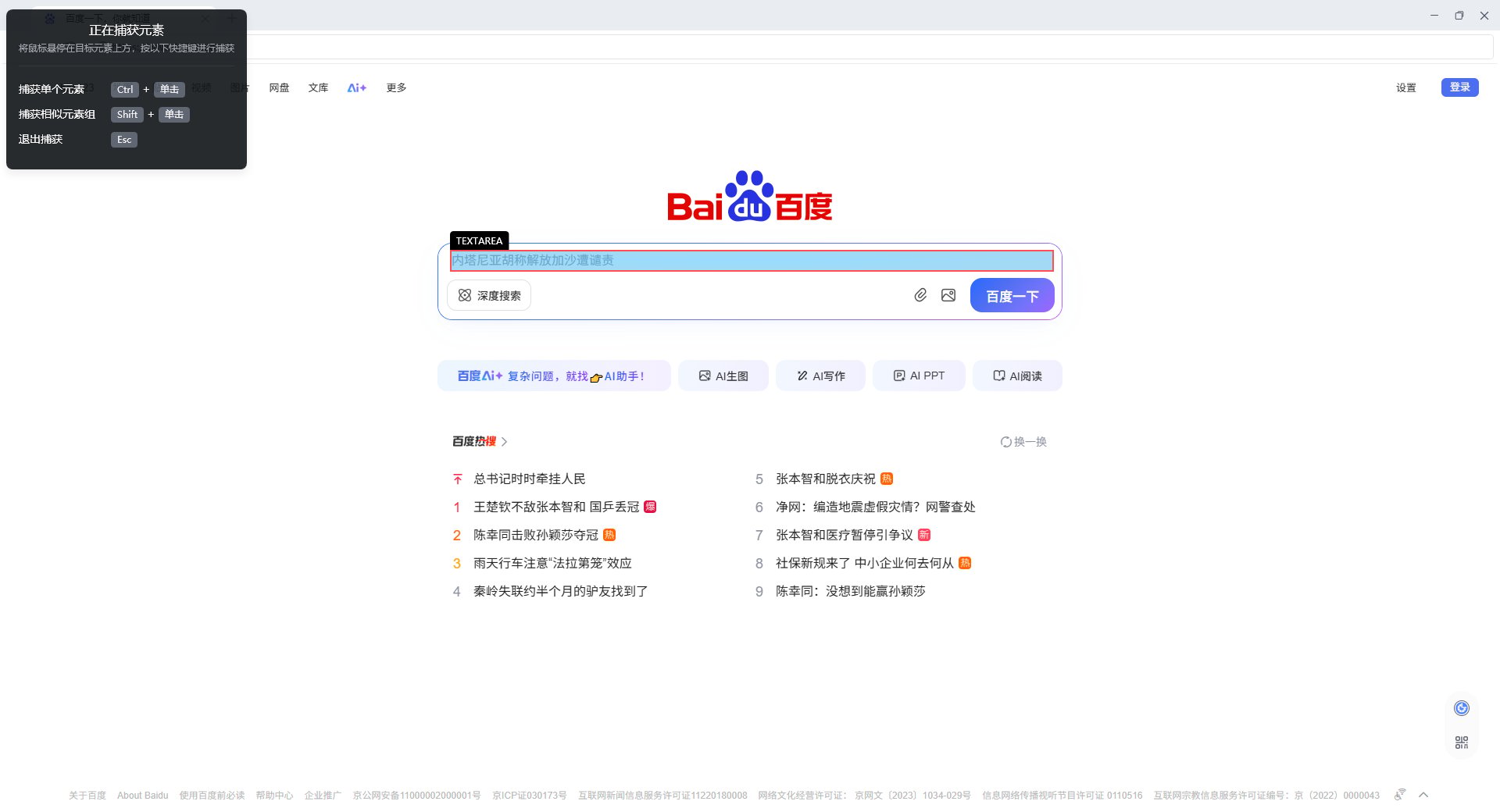Viewport: 1500px width, 812px height.
Task: Expand 百度热搜 with the chevron arrow
Action: click(505, 442)
